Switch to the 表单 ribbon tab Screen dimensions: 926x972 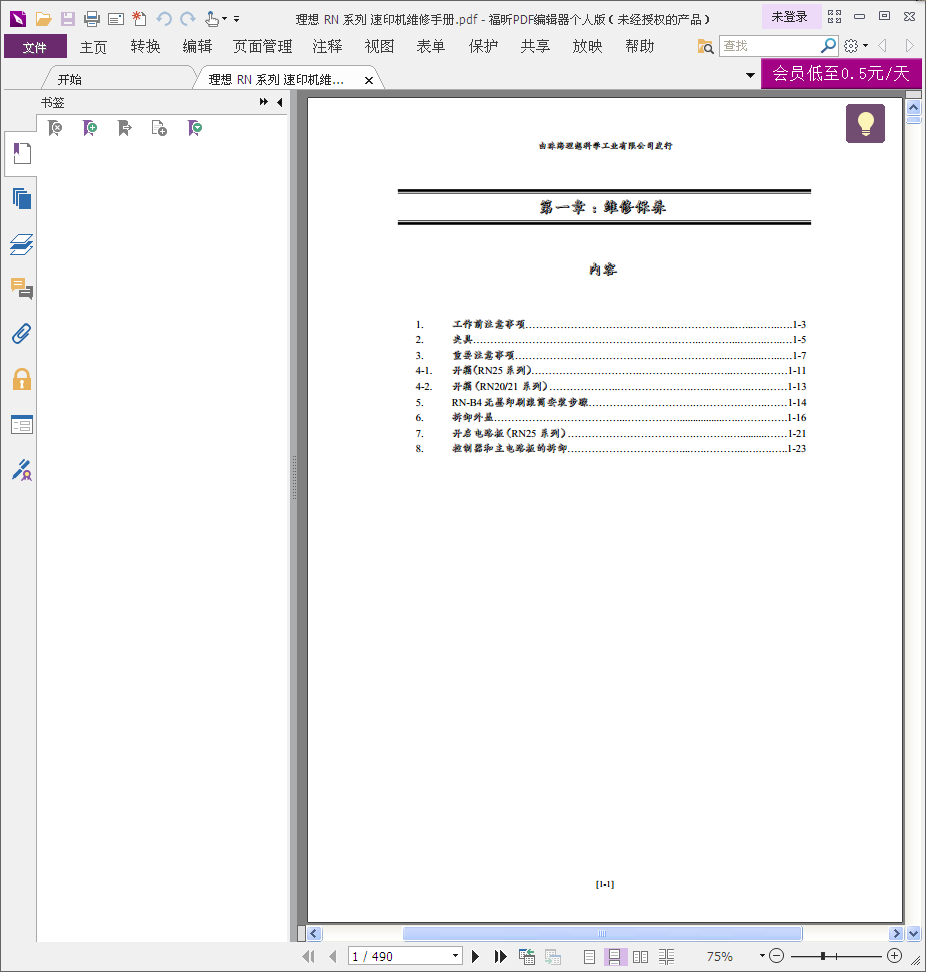[431, 46]
